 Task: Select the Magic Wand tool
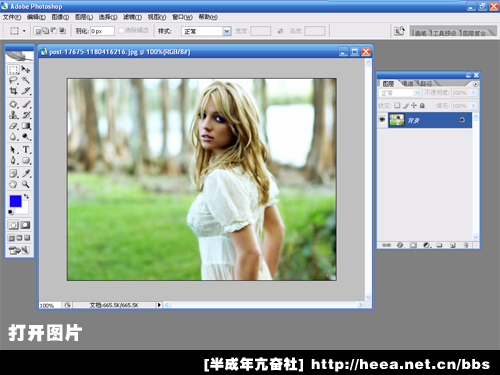26,80
